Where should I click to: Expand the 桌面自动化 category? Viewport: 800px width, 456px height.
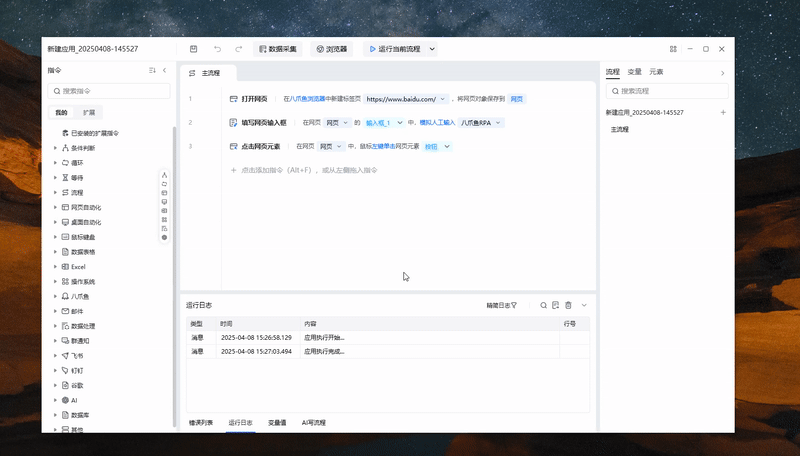(55, 222)
